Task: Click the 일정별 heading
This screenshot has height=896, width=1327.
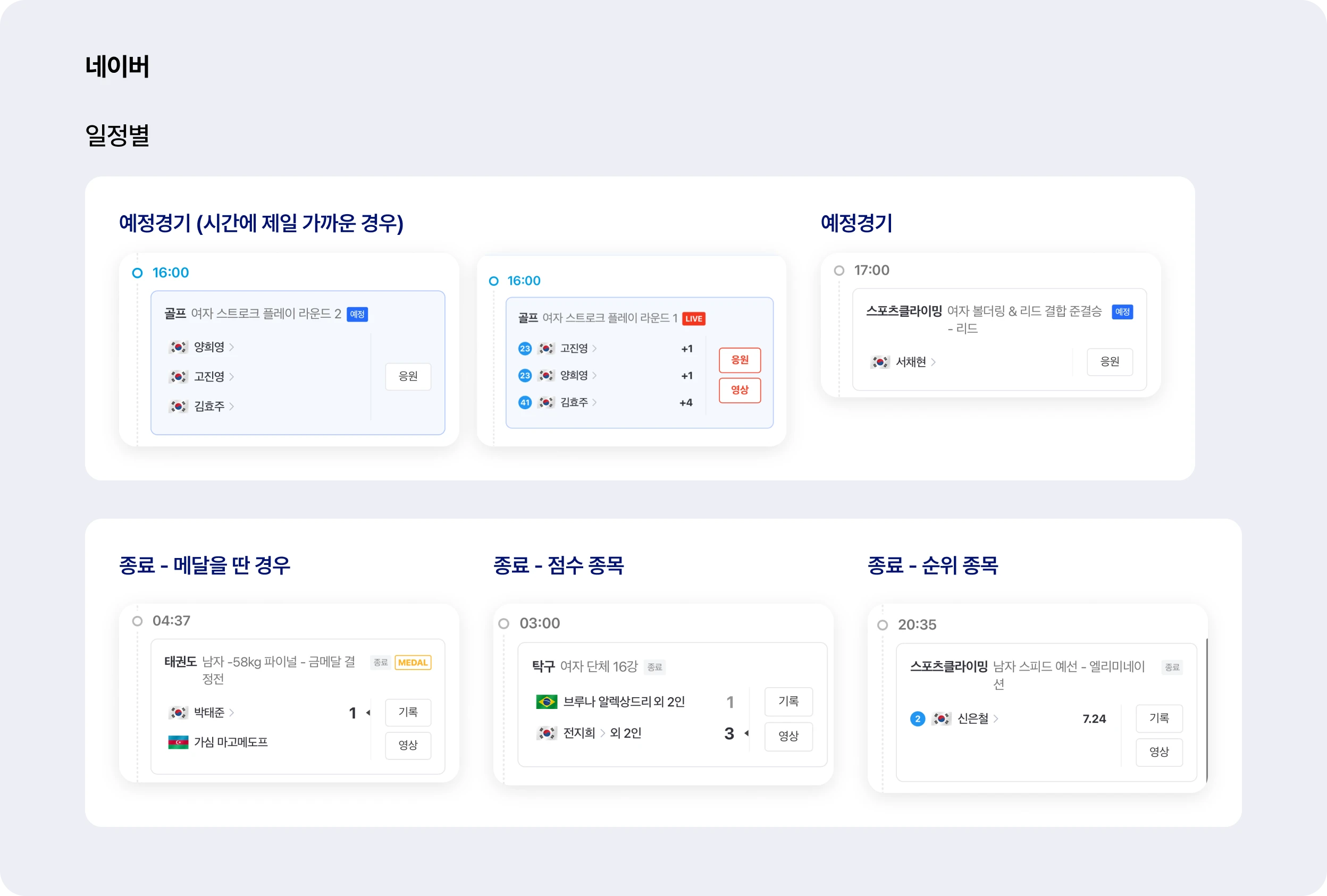Action: pyautogui.click(x=117, y=136)
